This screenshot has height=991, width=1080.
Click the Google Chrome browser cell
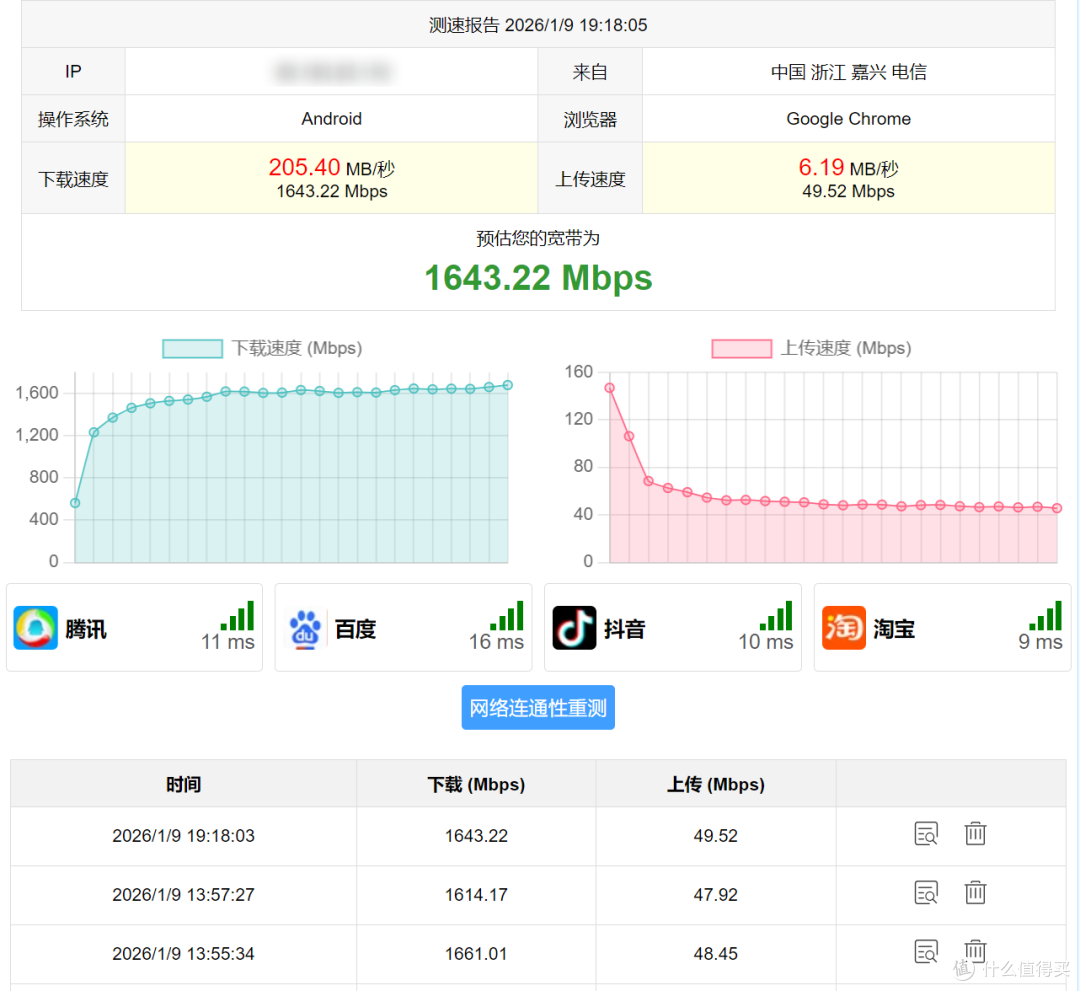tap(849, 118)
